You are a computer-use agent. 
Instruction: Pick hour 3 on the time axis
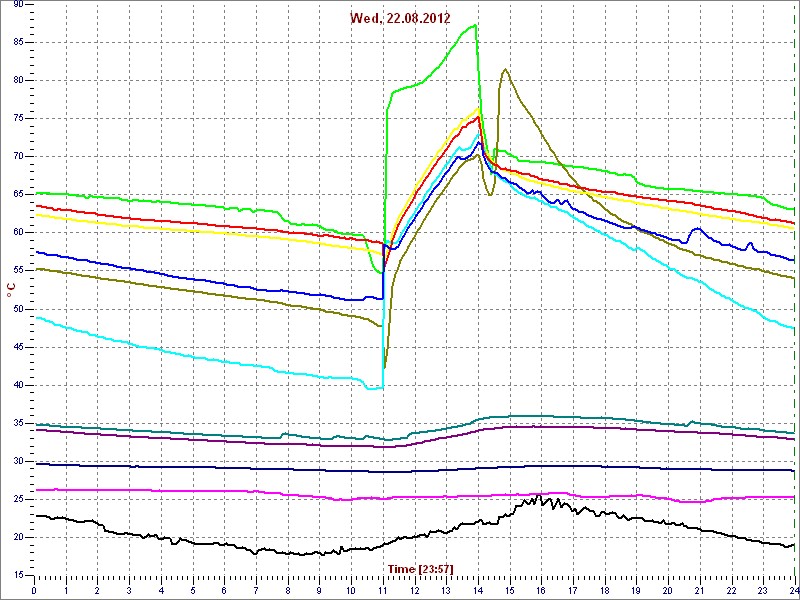[129, 590]
